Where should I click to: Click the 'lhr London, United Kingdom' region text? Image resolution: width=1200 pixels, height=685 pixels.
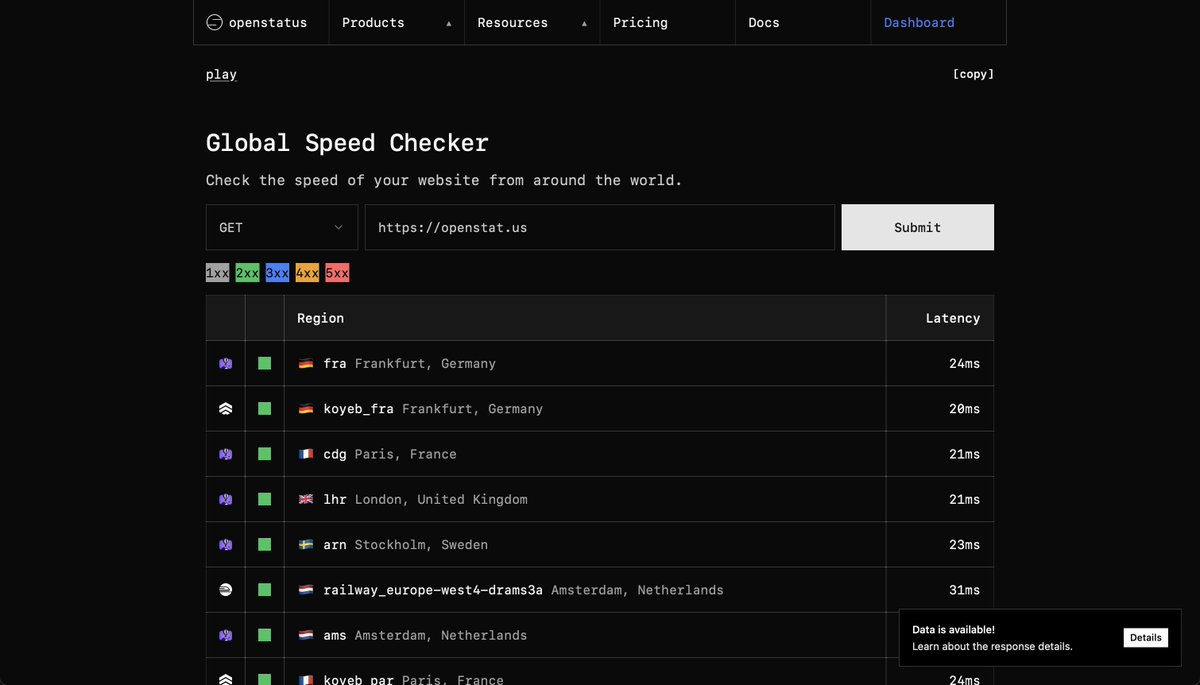[x=425, y=499]
